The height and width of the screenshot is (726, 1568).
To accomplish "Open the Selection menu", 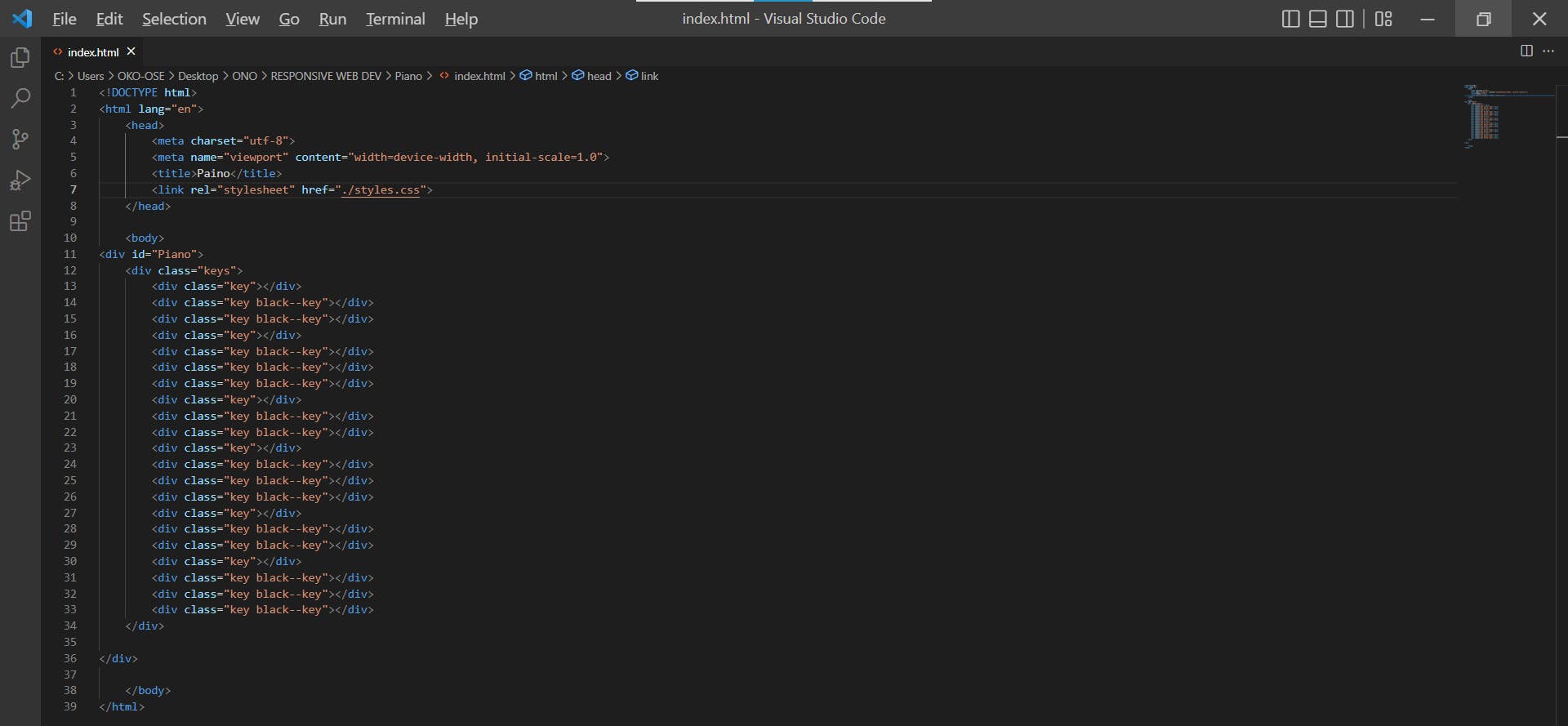I will (x=174, y=19).
